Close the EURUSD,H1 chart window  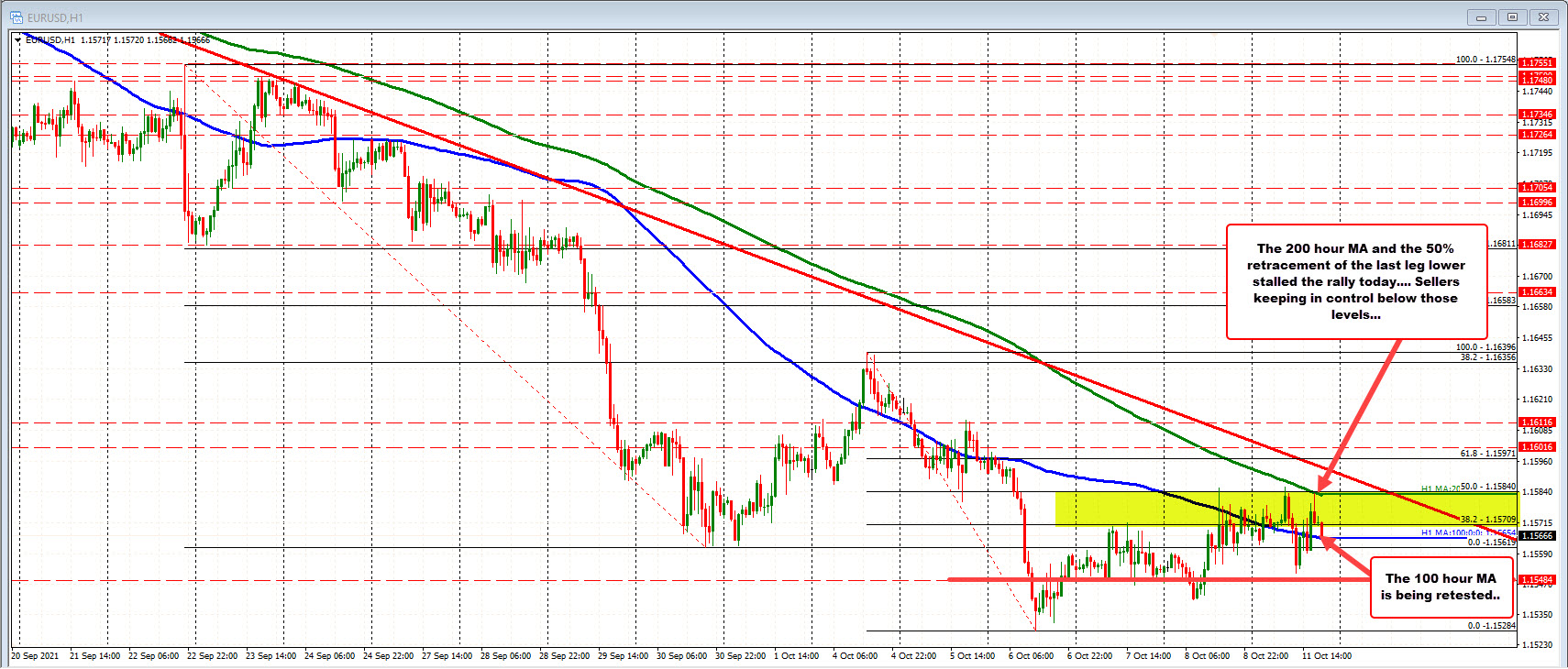pos(1543,16)
